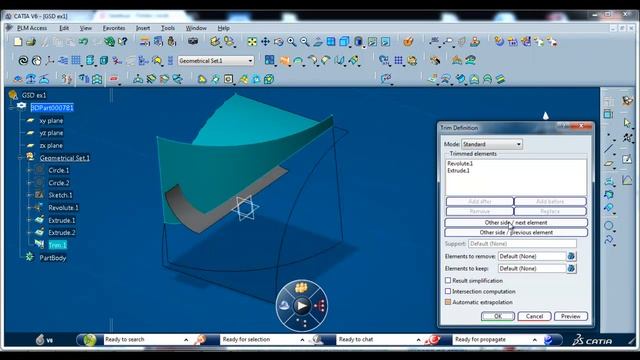Click the line tool icon on right toolbar
Viewport: 640px width, 360px height.
pos(609,149)
